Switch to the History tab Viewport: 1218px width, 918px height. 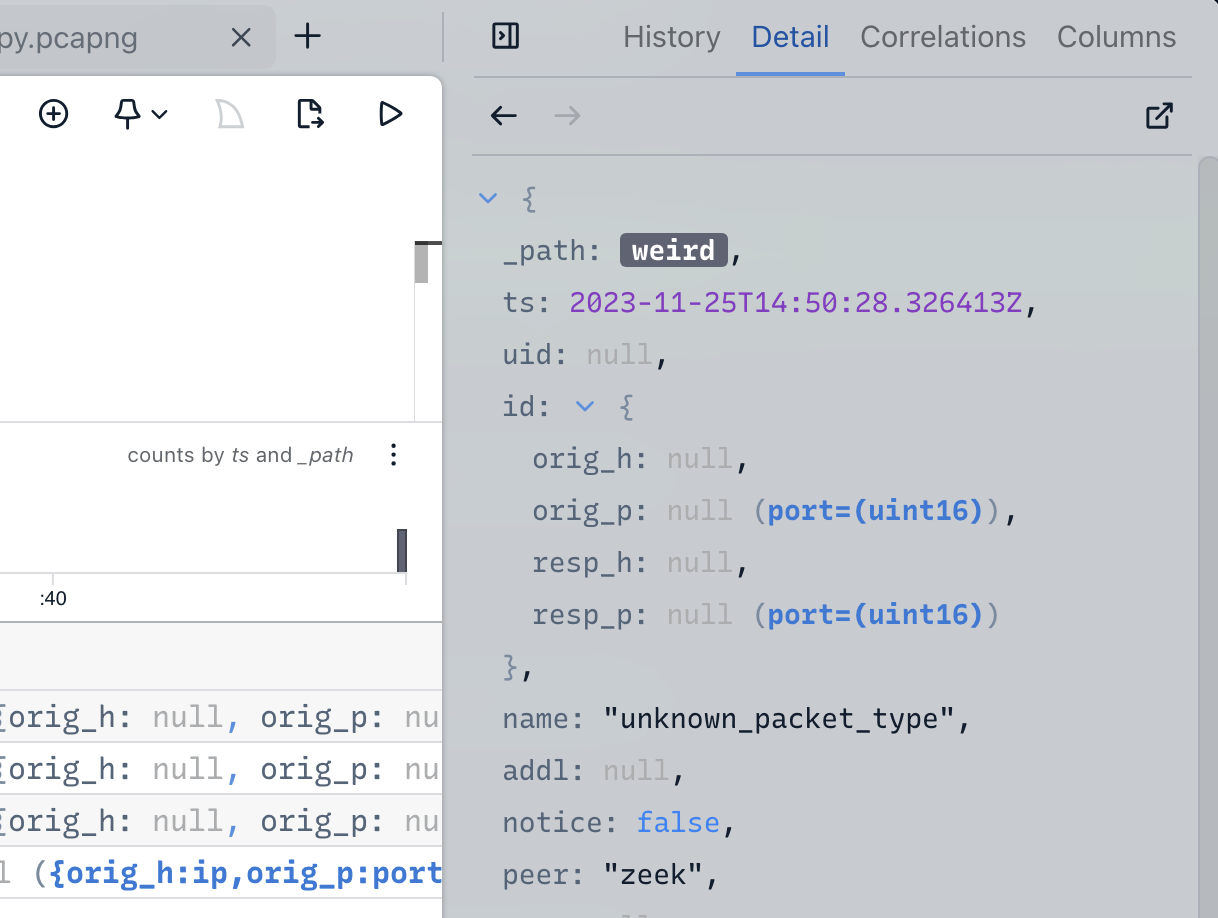(x=672, y=37)
